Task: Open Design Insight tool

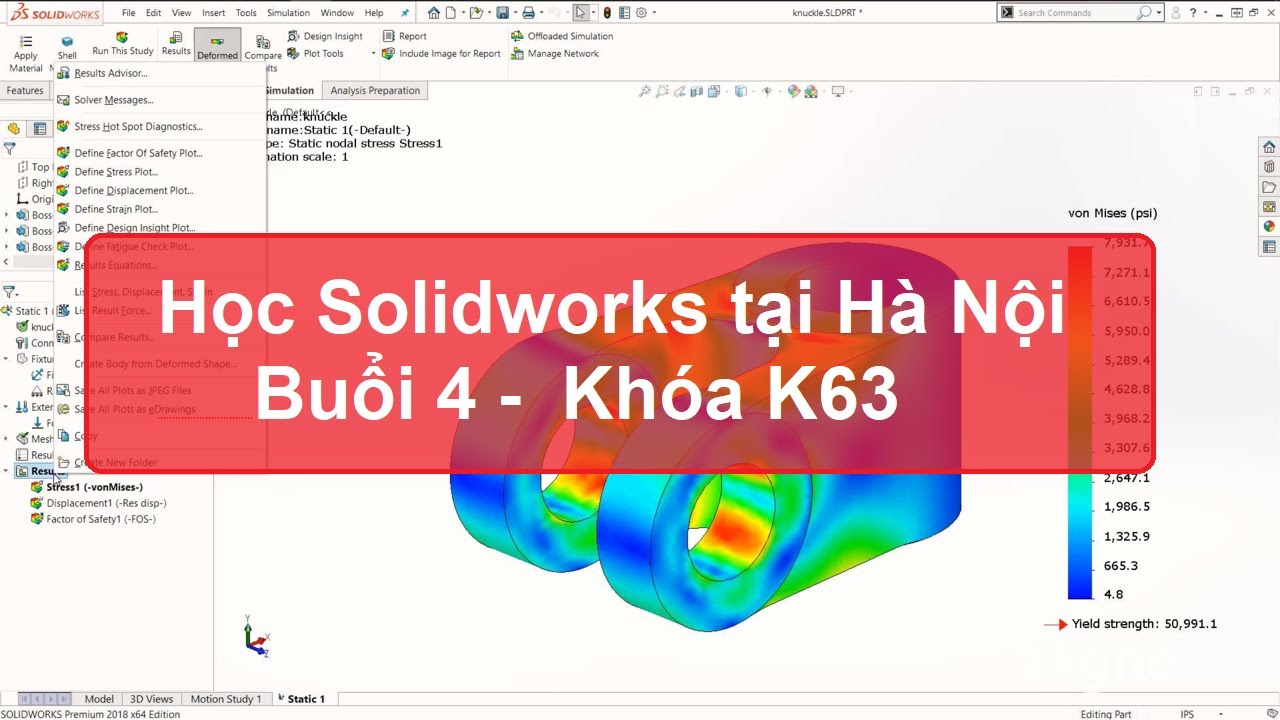Action: (325, 36)
